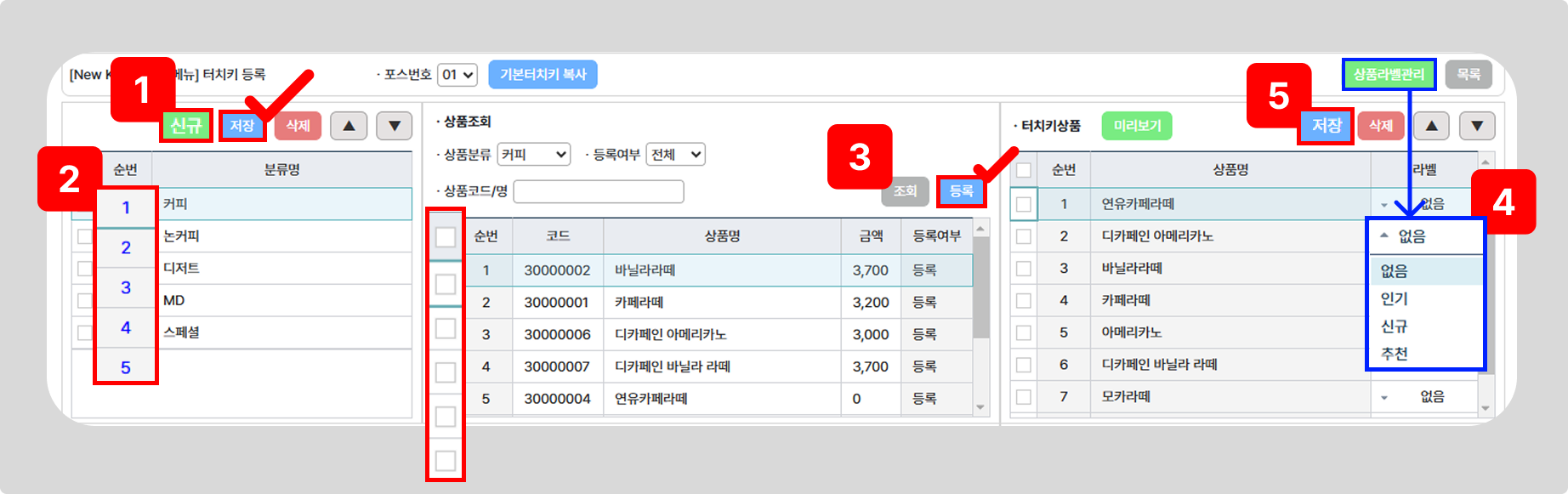1568x494 pixels.
Task: Check the 디카페인 아메리카노 row in the touch-key list
Action: 1024,236
